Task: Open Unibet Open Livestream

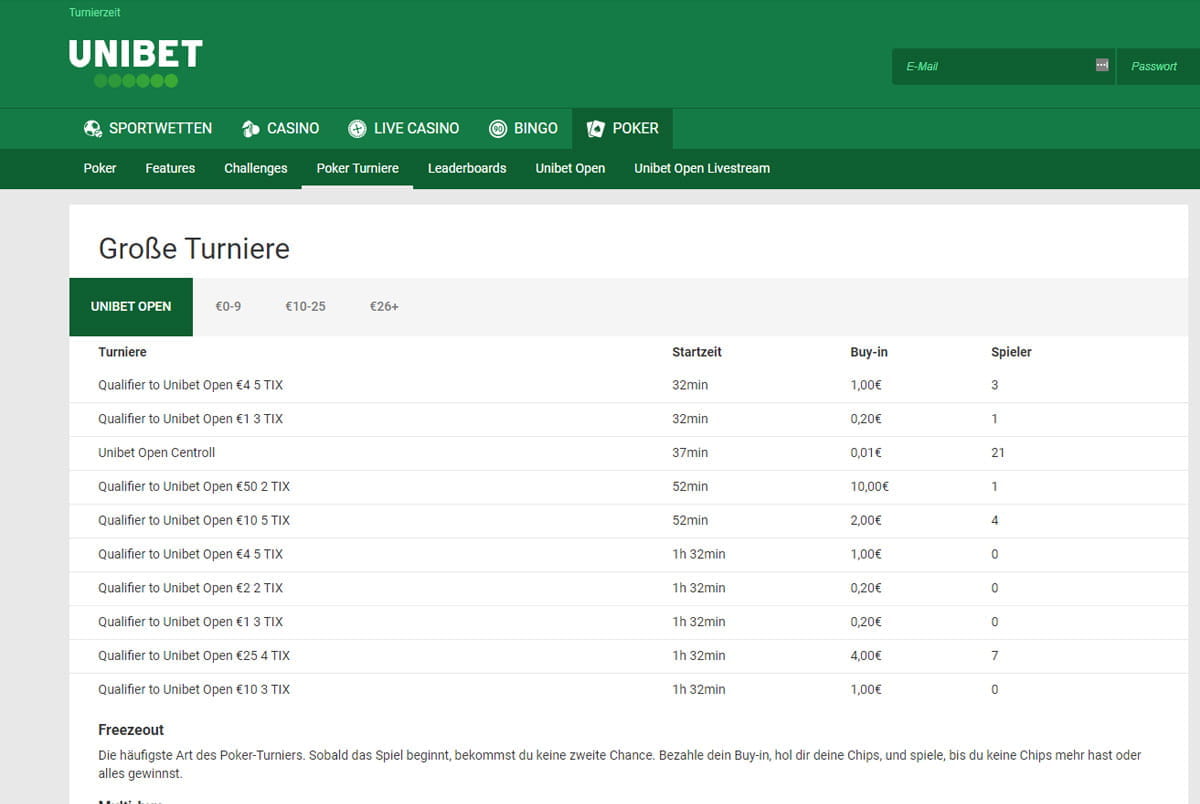Action: (x=702, y=168)
